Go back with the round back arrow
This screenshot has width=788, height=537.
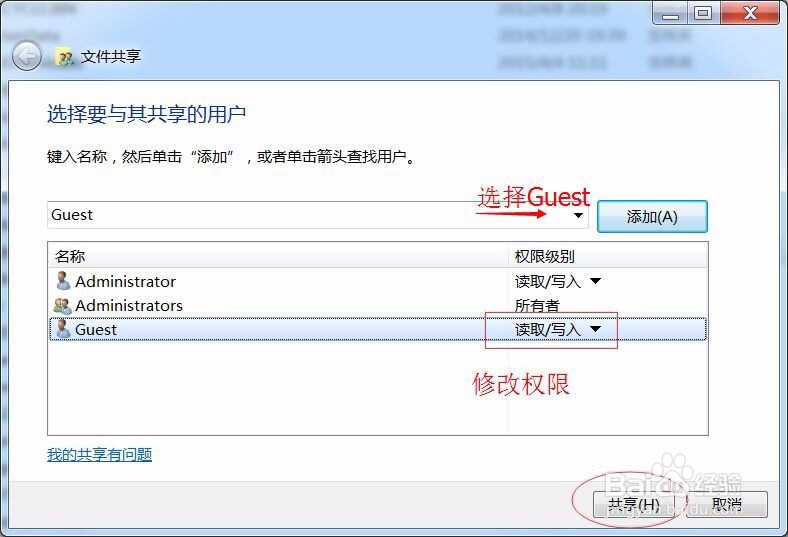click(x=27, y=56)
